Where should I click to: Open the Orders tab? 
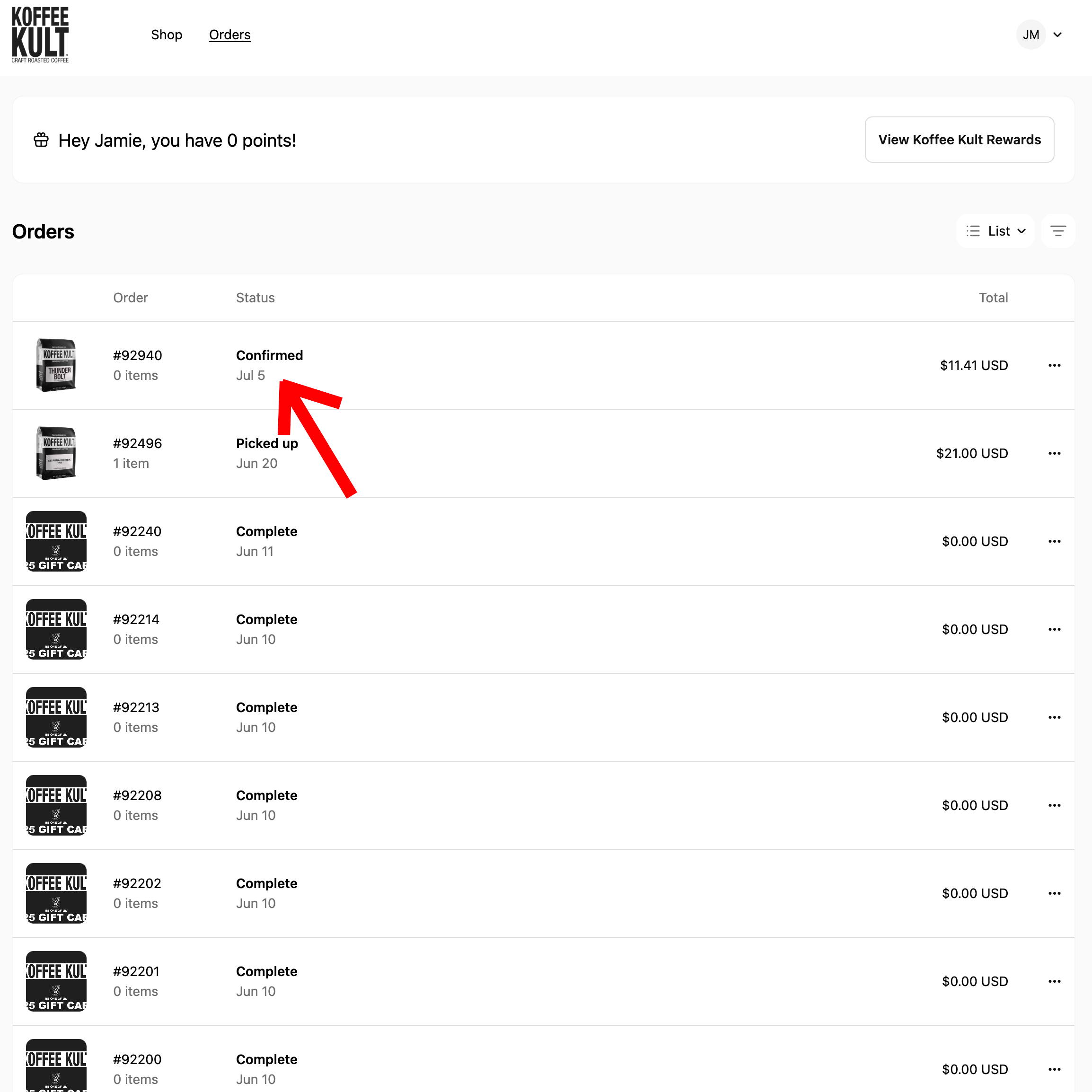(x=229, y=35)
